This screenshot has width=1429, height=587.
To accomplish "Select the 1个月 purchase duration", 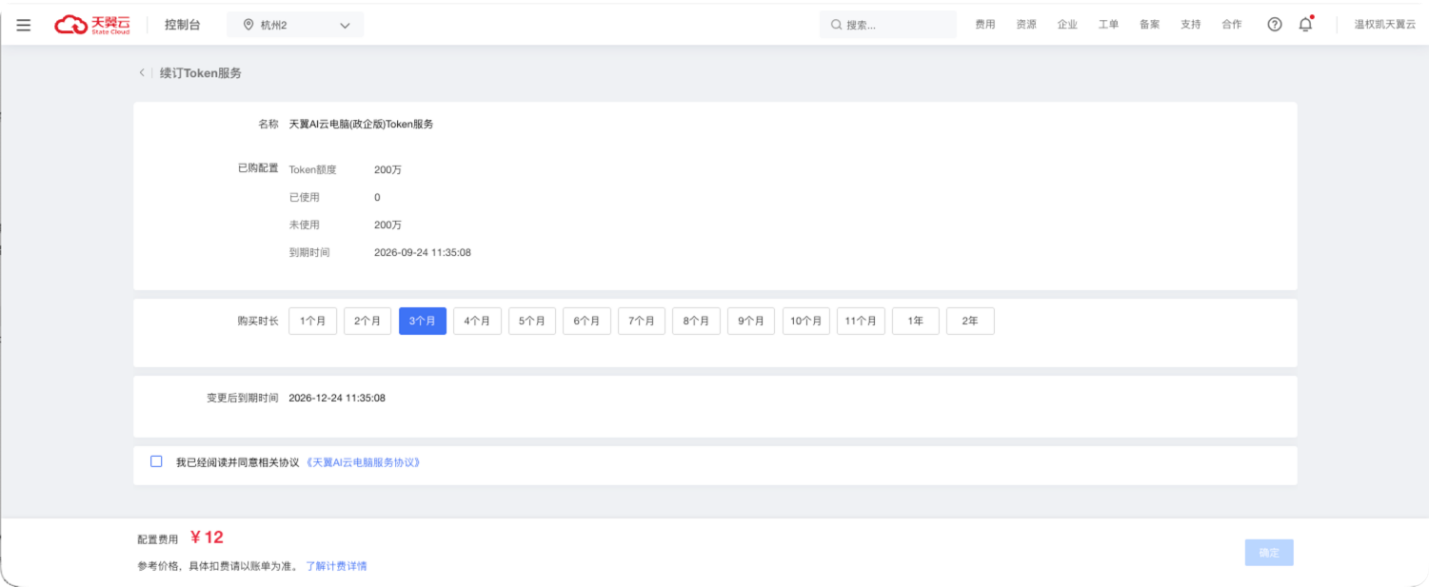I will 313,321.
